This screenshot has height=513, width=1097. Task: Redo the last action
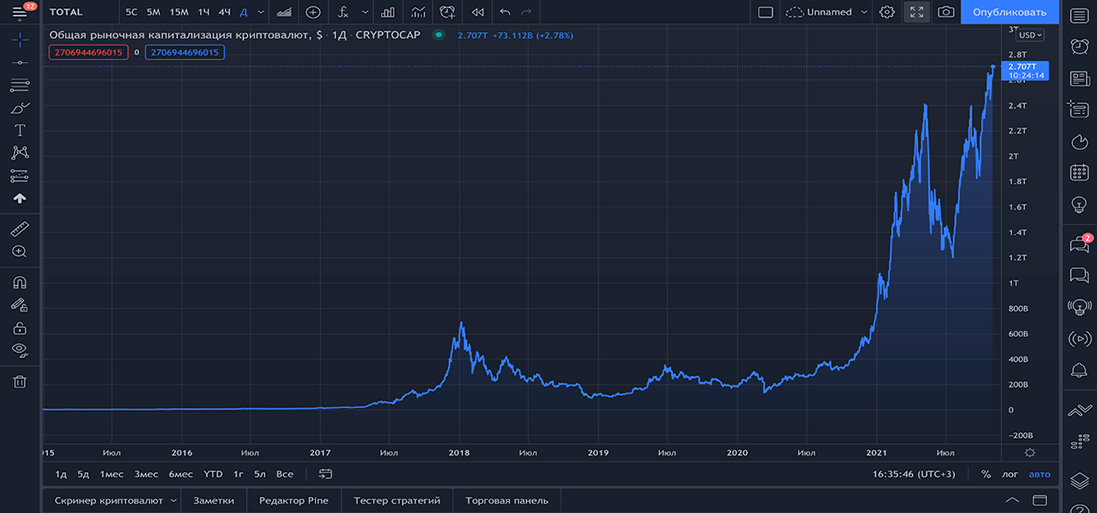[x=527, y=12]
